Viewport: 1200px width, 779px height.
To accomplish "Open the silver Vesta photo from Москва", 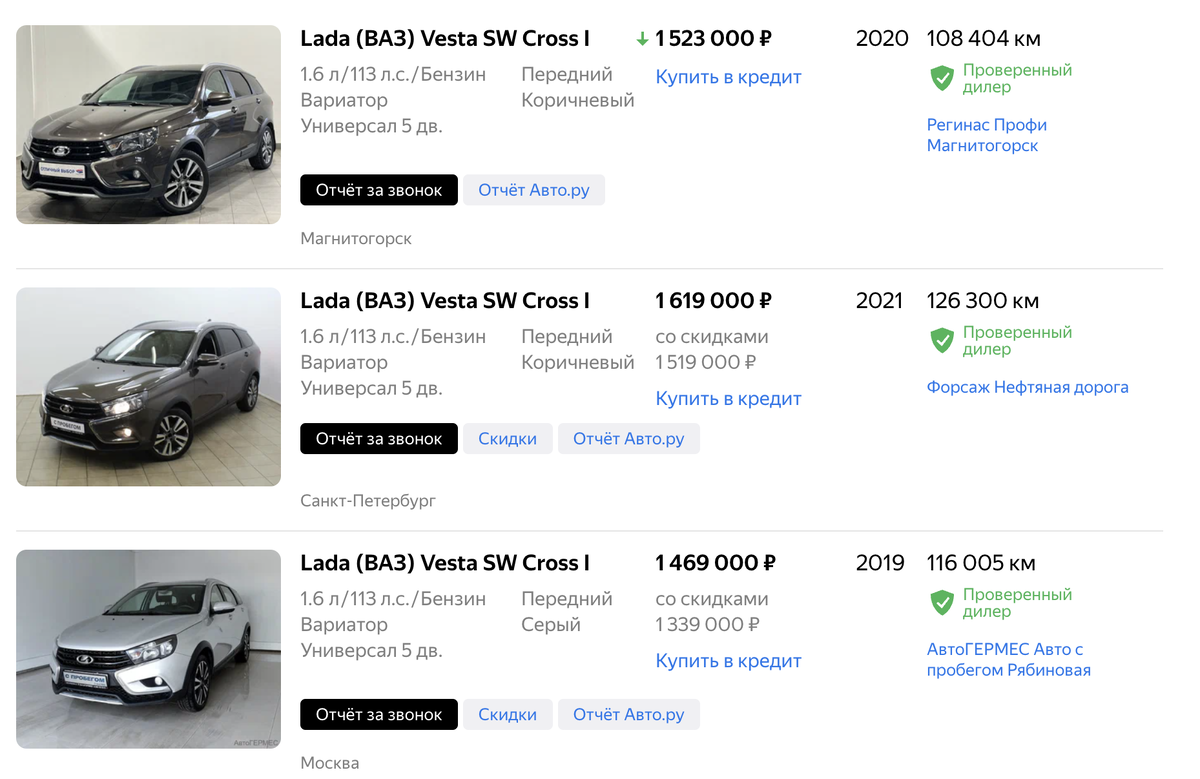I will click(x=148, y=648).
